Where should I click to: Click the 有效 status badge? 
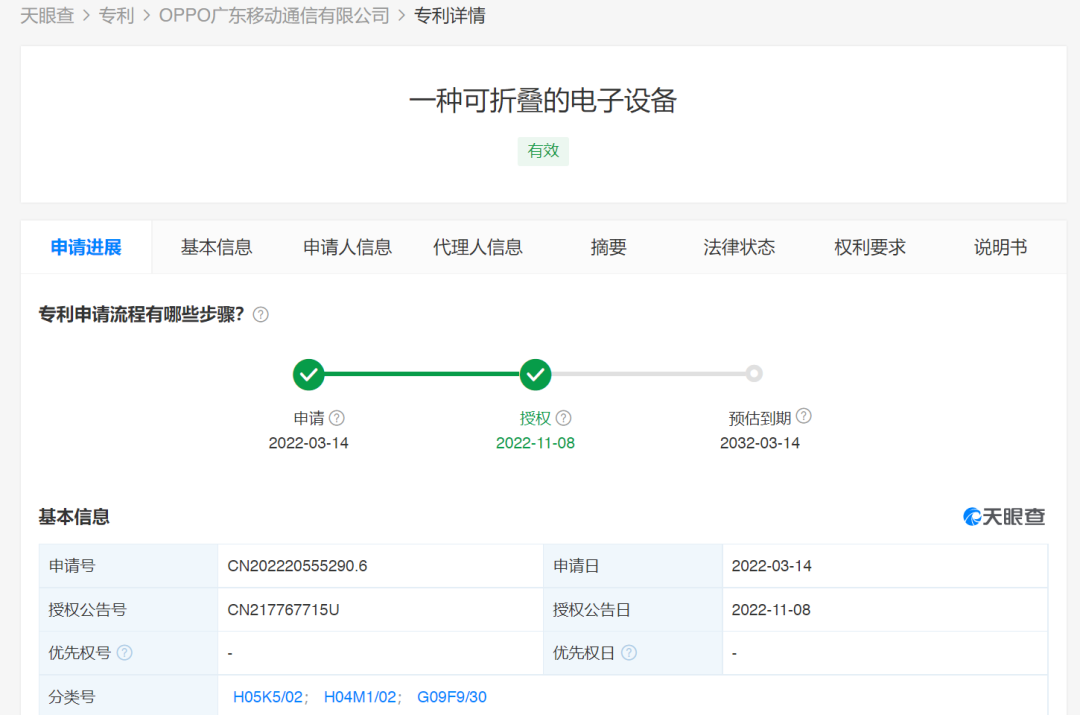[543, 151]
